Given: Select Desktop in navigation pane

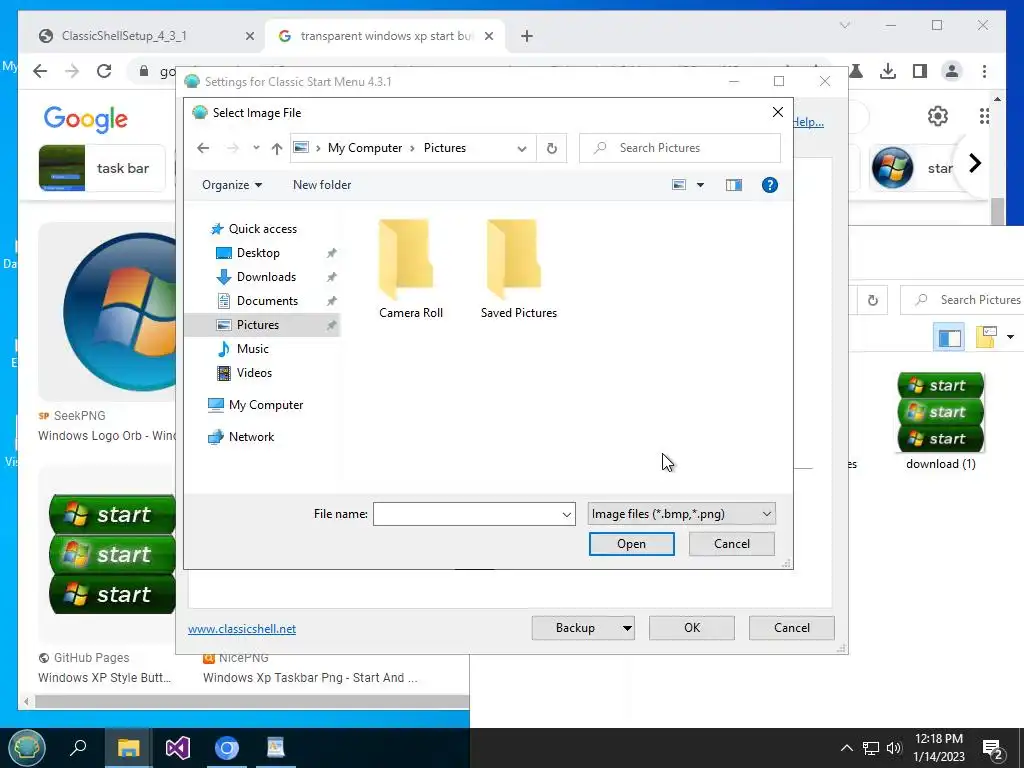Looking at the screenshot, I should (x=258, y=253).
